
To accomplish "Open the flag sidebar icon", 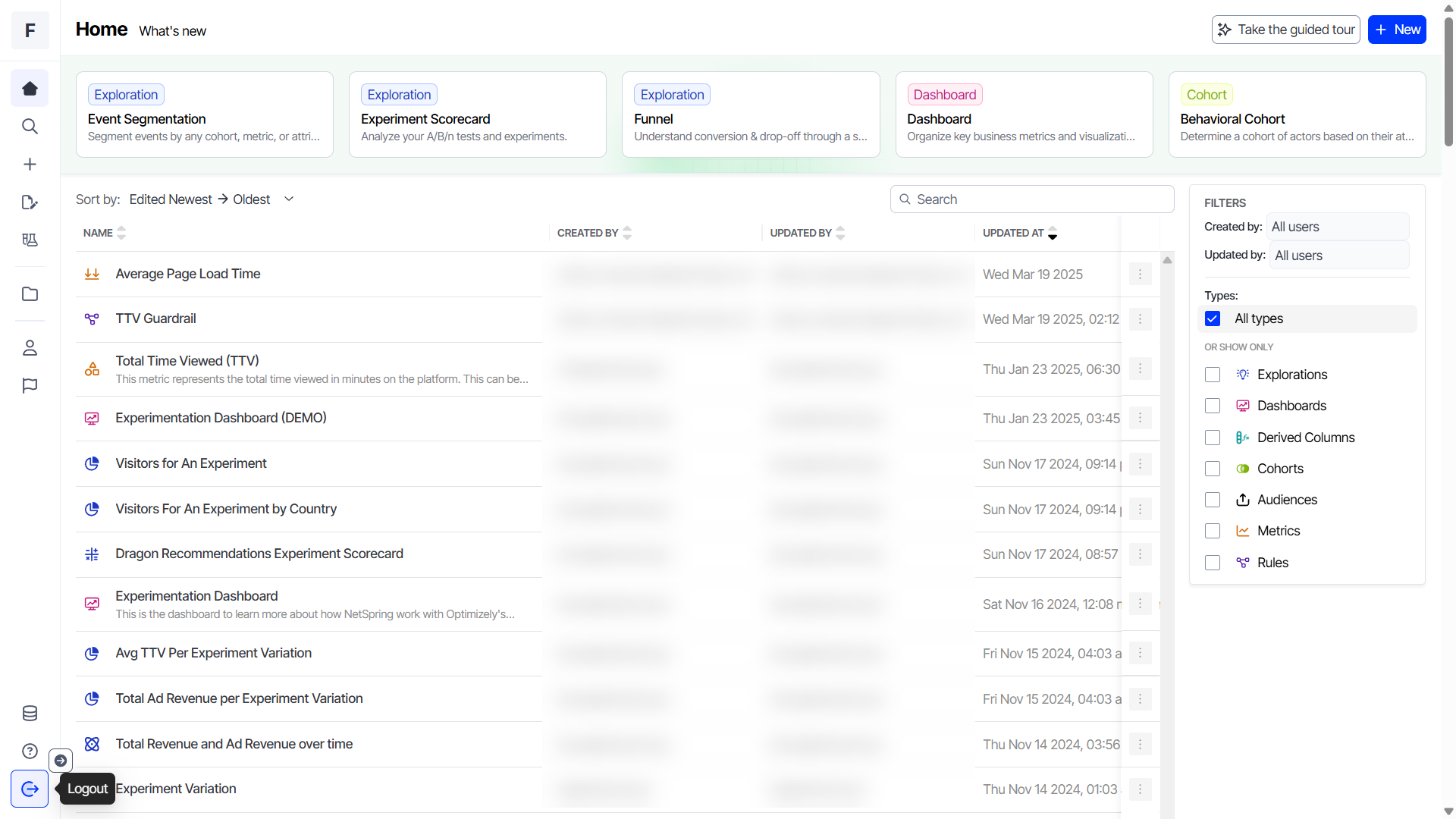I will point(30,386).
